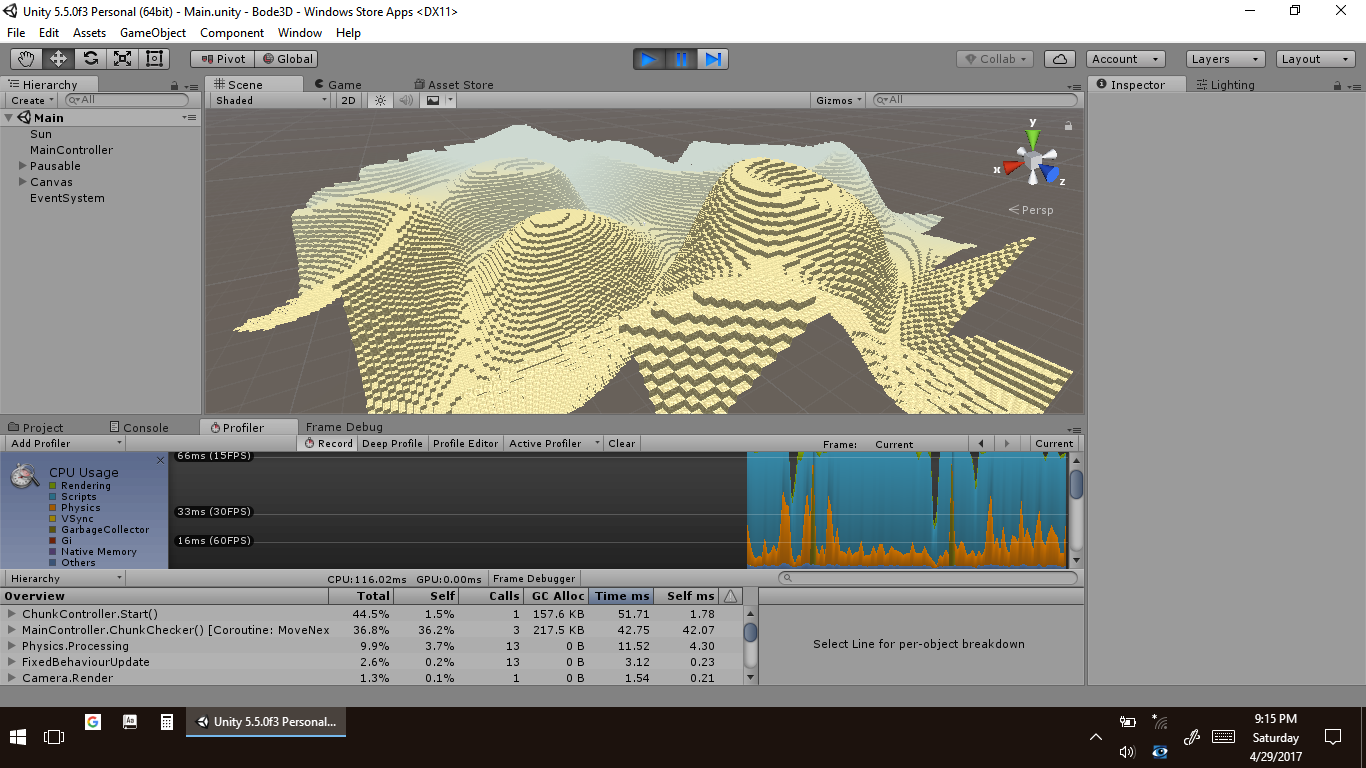Toggle profiler Record button

coord(328,443)
